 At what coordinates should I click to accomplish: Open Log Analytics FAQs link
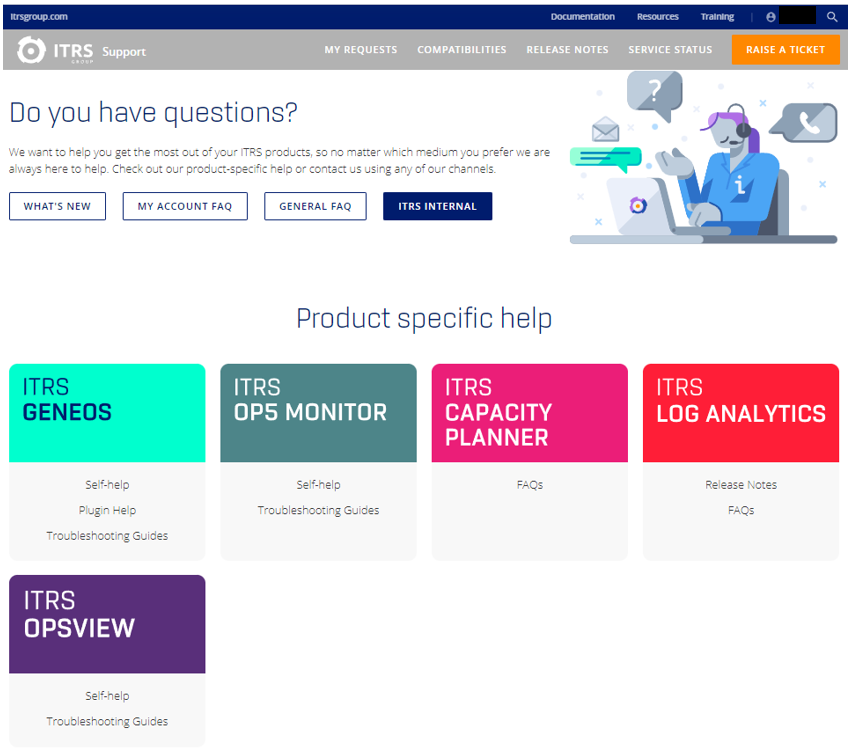coord(741,510)
